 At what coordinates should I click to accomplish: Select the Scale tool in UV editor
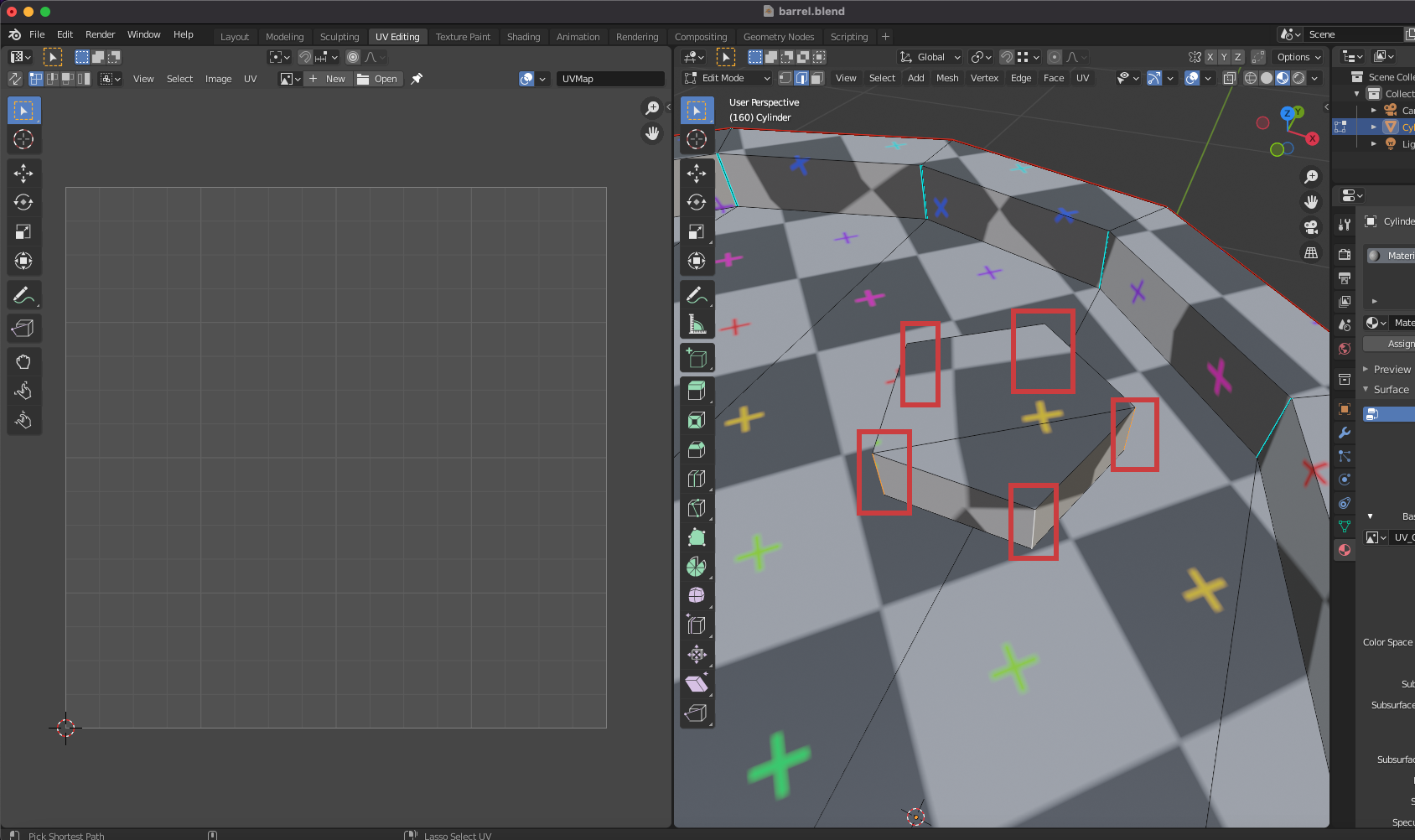point(23,231)
